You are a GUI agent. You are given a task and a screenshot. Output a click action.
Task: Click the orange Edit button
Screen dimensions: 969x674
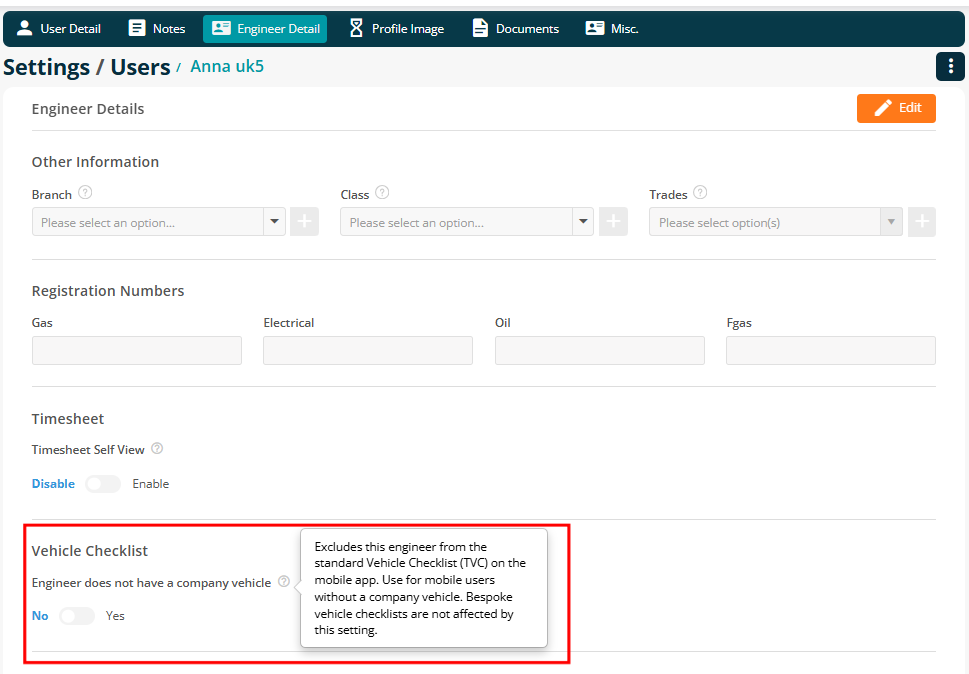click(896, 108)
